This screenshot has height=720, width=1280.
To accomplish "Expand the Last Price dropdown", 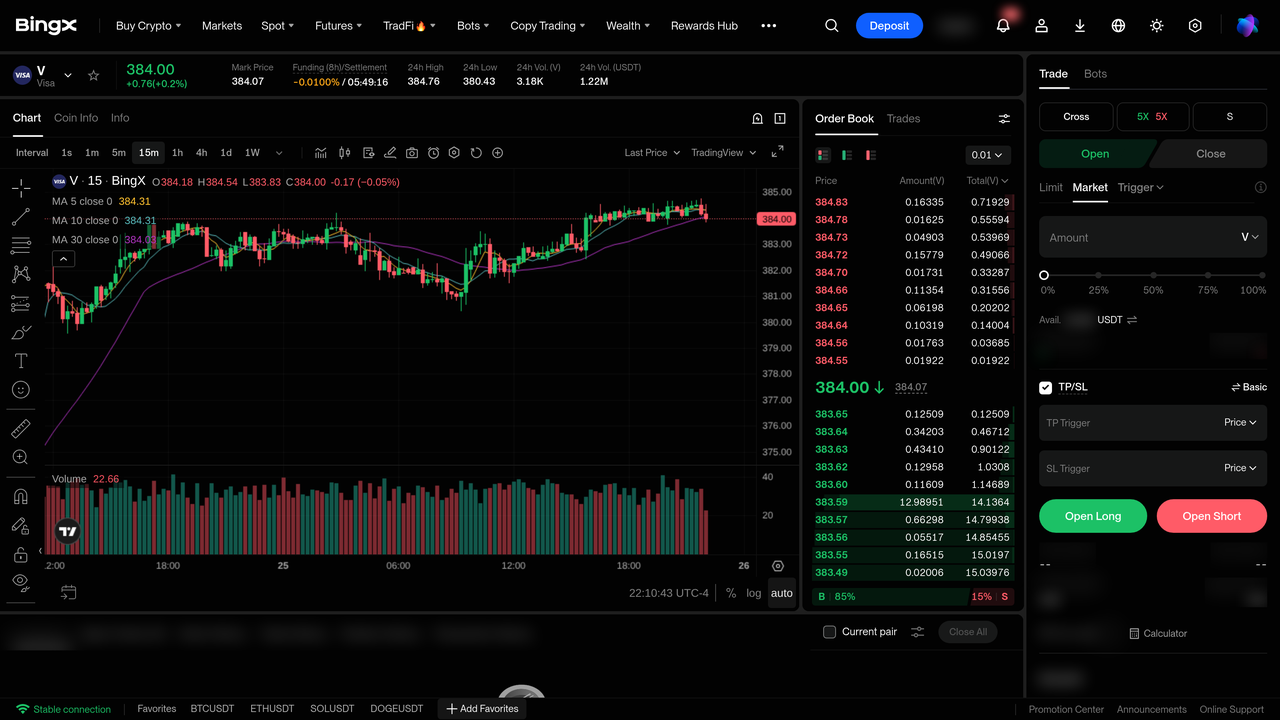I will click(652, 153).
